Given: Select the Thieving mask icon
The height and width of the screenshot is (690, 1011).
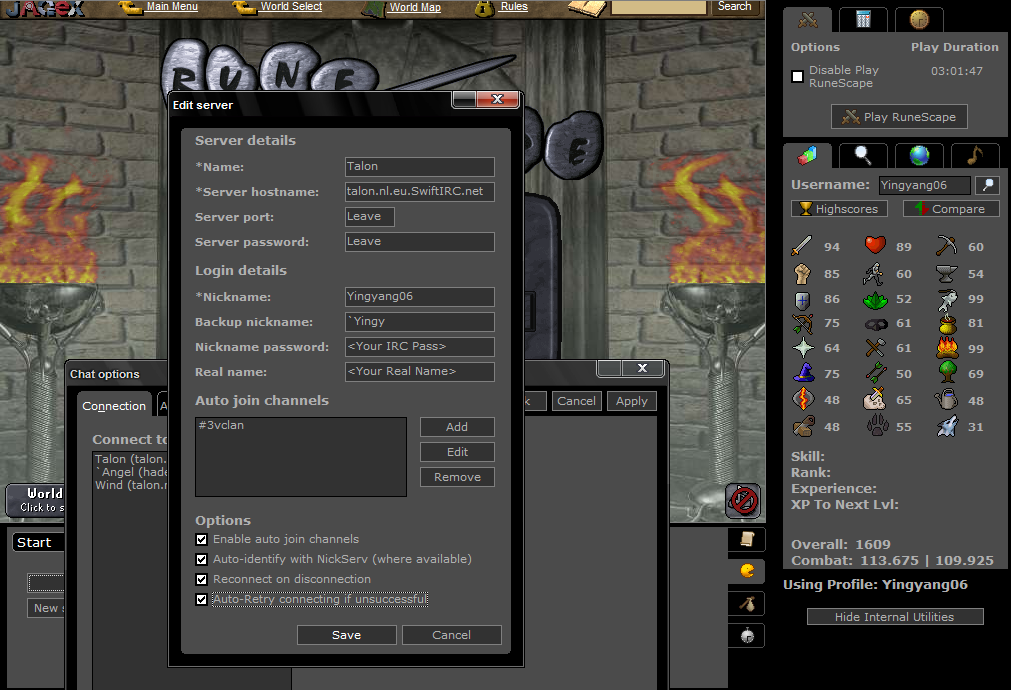Looking at the screenshot, I should click(x=875, y=323).
